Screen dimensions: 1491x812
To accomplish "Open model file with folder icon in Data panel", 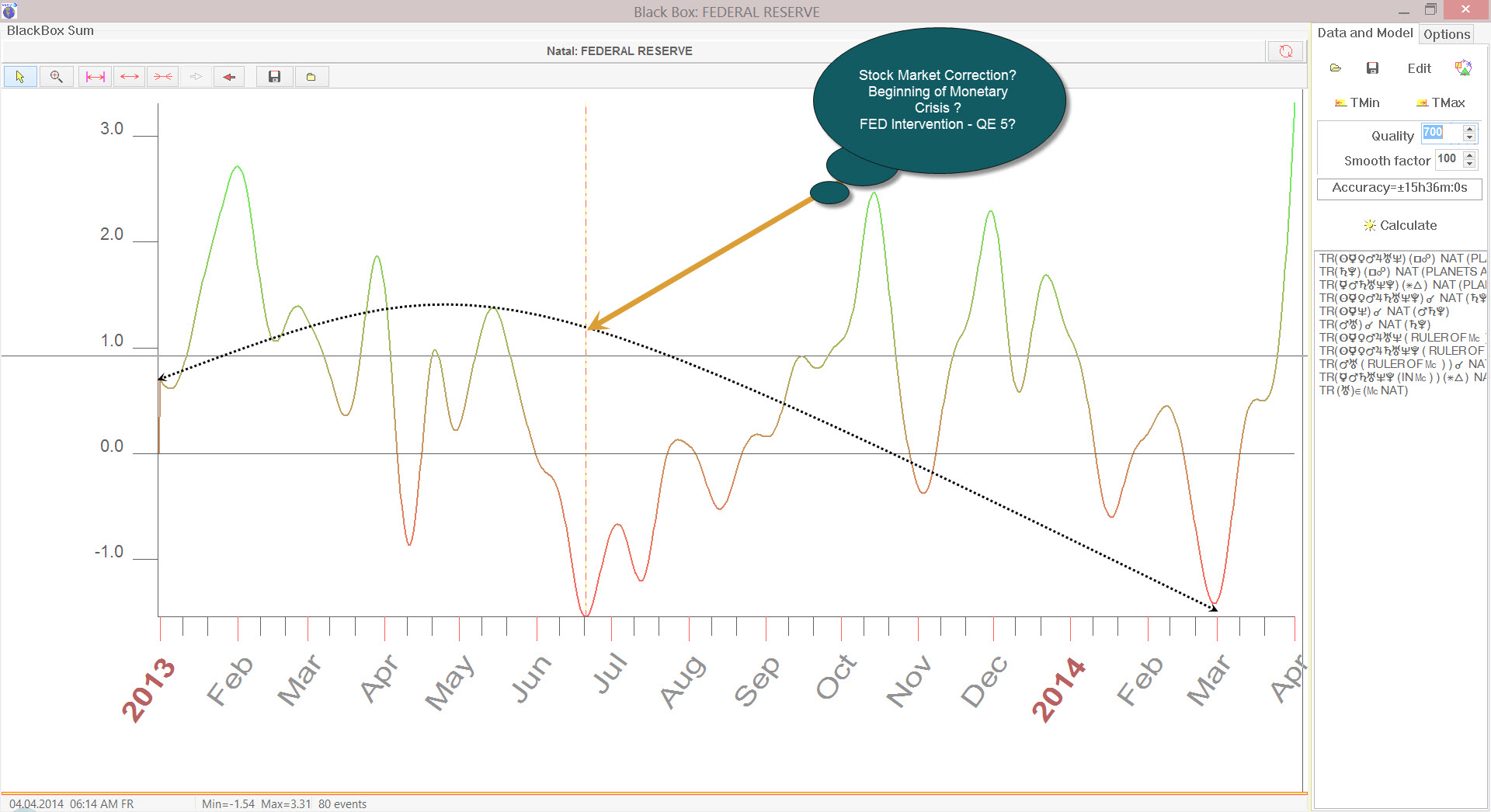I will tap(1336, 68).
